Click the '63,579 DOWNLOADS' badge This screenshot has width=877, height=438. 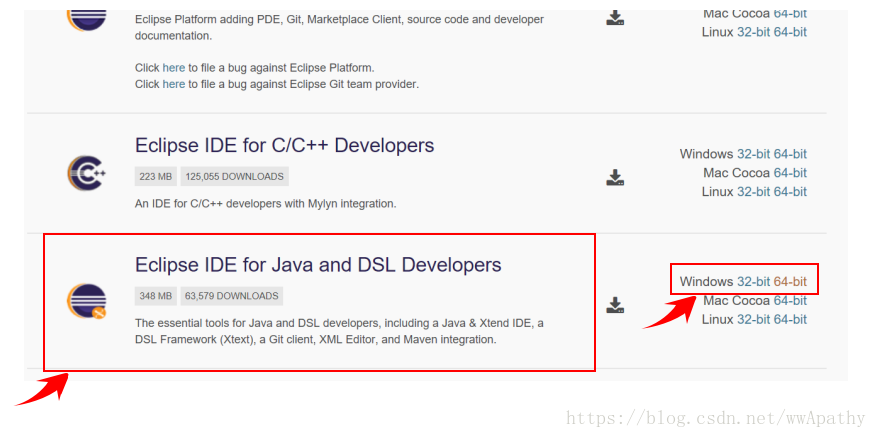[232, 296]
